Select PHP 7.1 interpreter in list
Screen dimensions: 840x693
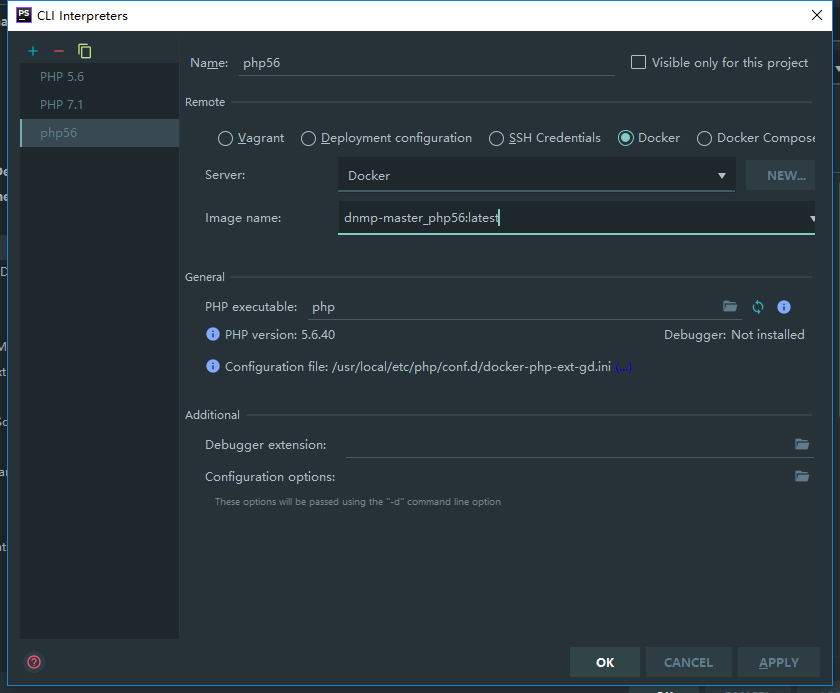click(99, 104)
